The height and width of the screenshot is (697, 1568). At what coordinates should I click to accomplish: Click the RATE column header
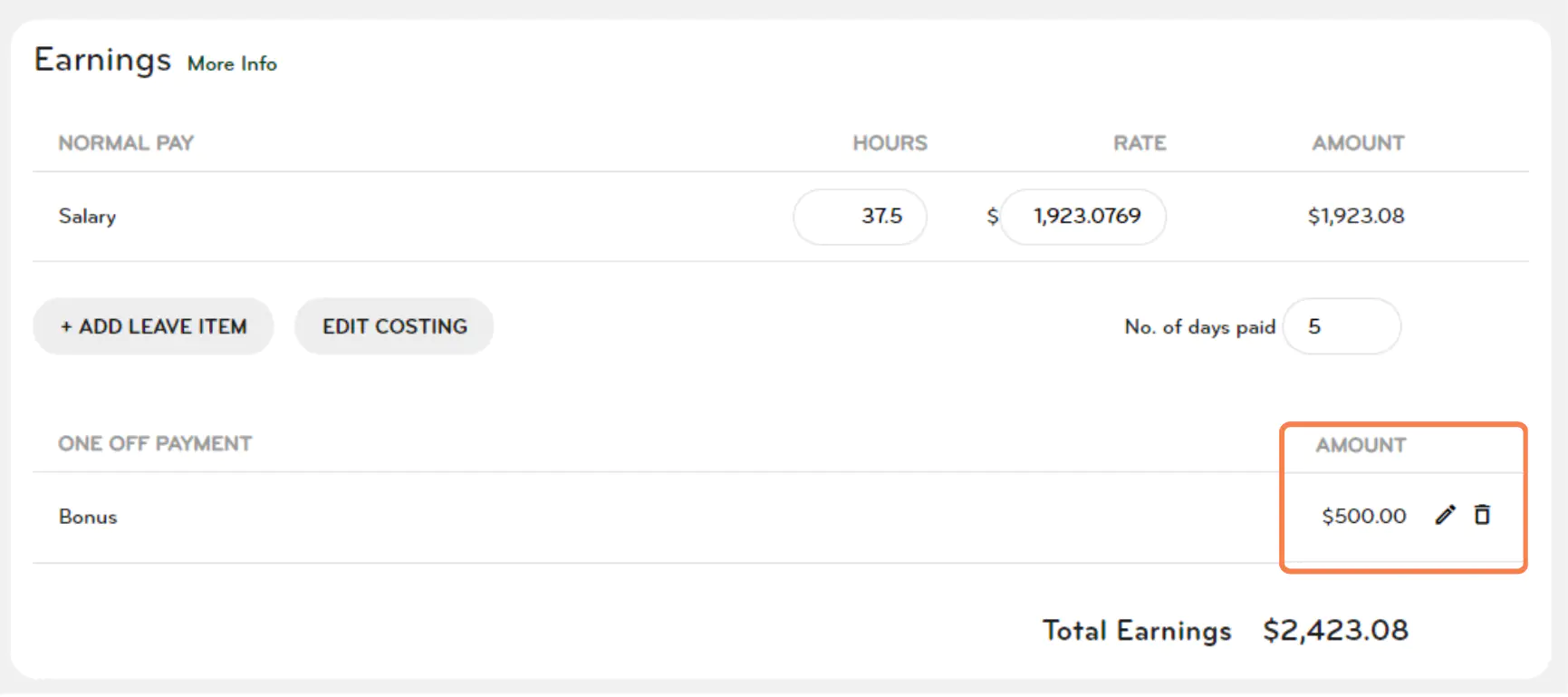tap(1140, 143)
